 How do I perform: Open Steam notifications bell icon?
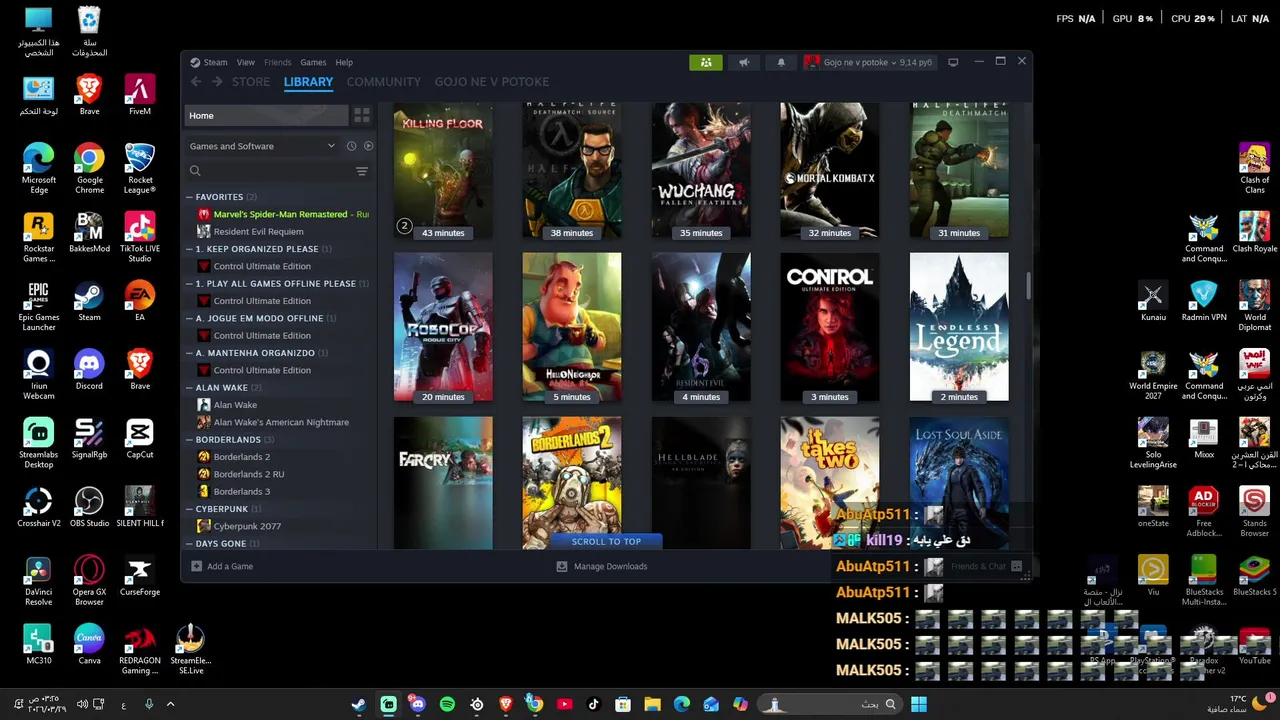point(781,62)
